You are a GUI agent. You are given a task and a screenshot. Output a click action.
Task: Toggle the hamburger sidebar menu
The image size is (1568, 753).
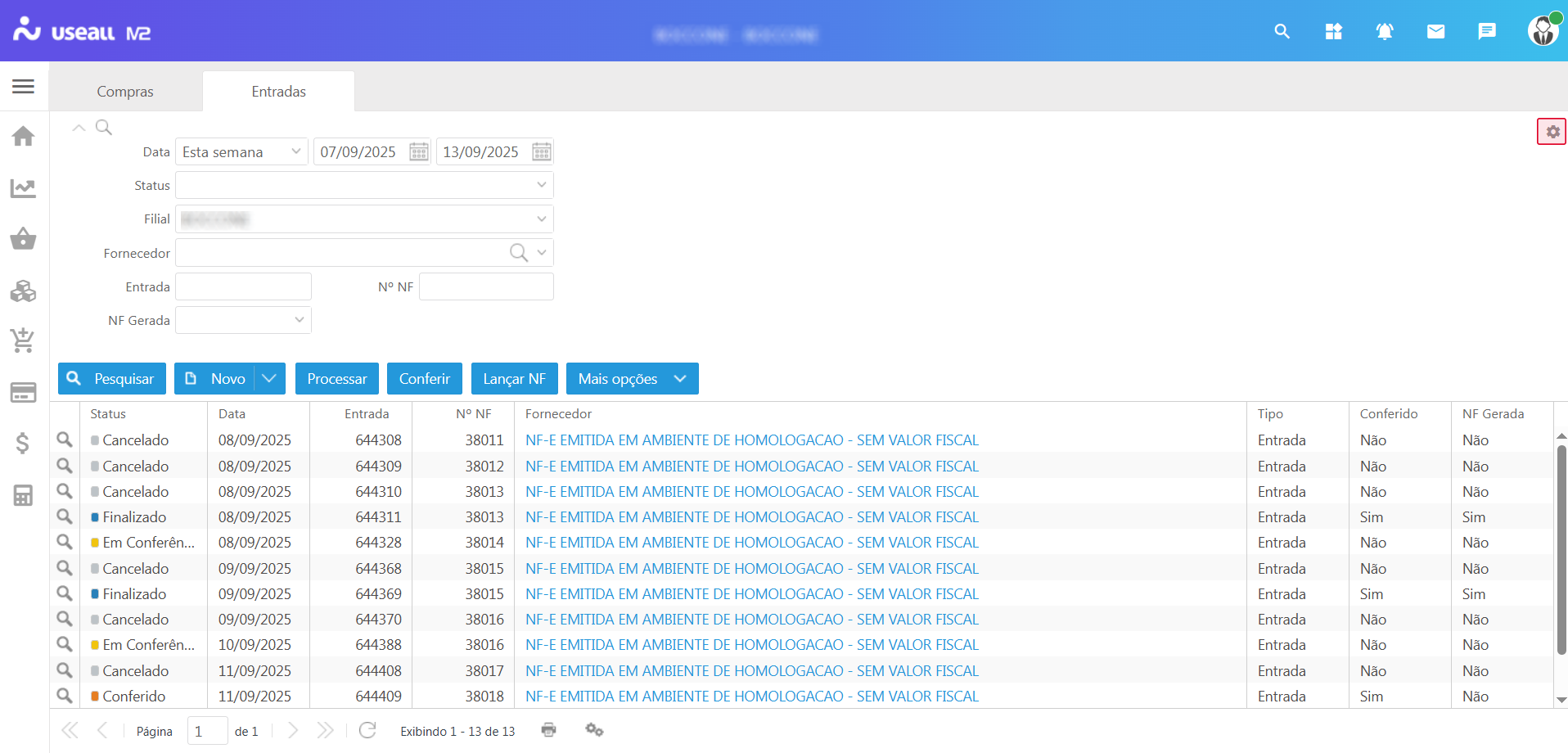[23, 86]
